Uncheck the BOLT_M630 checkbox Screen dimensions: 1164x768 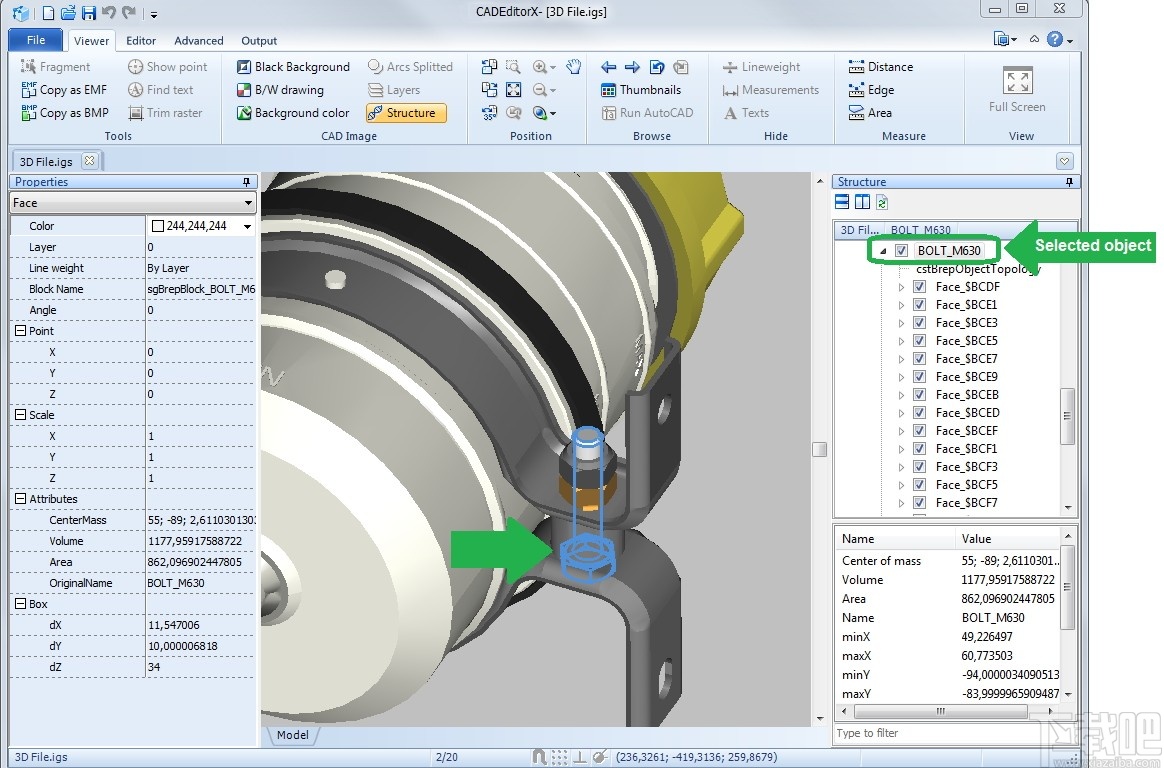click(x=902, y=251)
